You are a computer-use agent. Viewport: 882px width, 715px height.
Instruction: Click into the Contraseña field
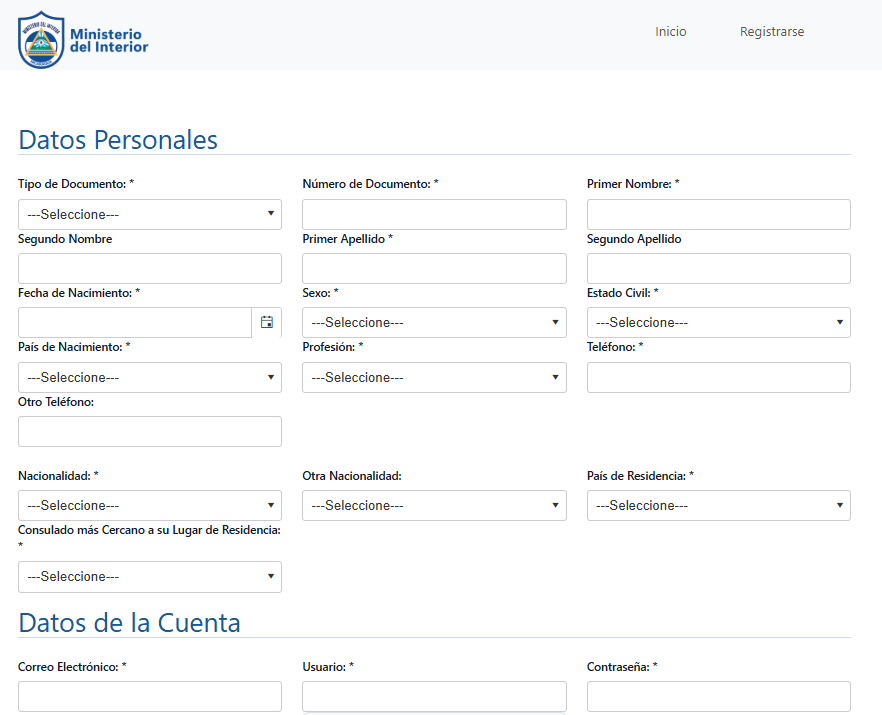click(x=719, y=696)
